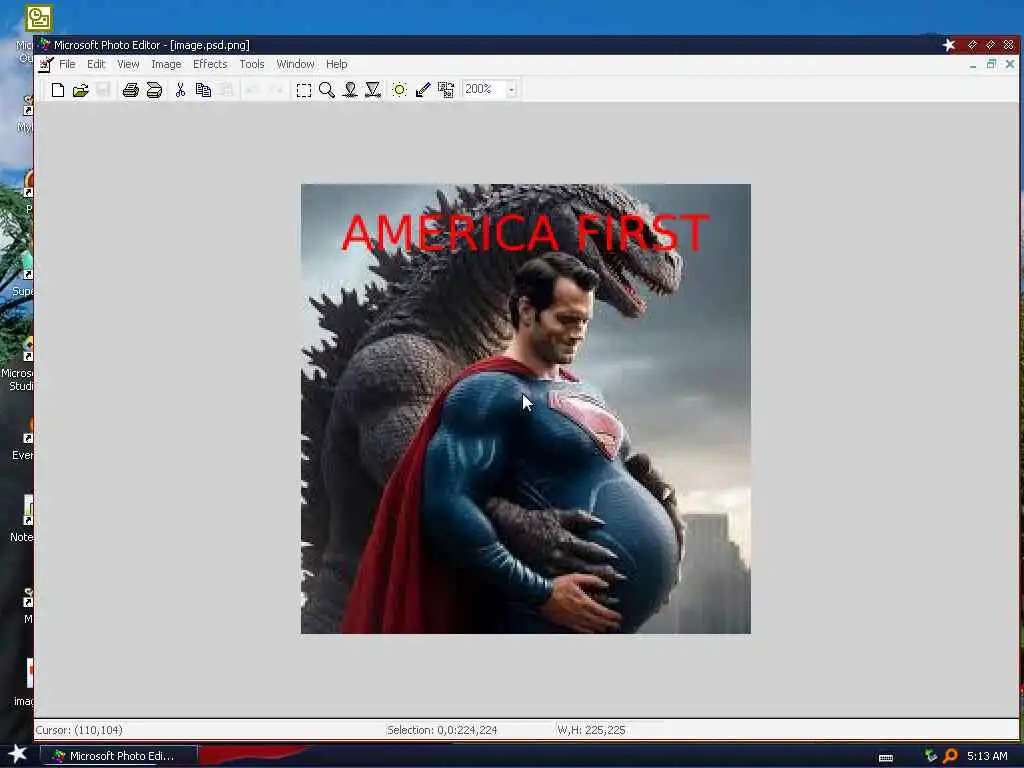Click the Microsoft Photo Editor taskbar button

point(119,756)
